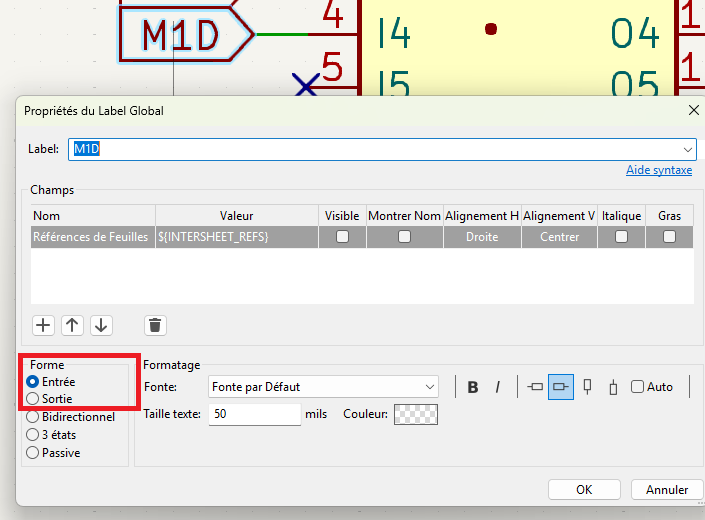The width and height of the screenshot is (705, 520).
Task: Add a new field with plus icon
Action: 43,325
